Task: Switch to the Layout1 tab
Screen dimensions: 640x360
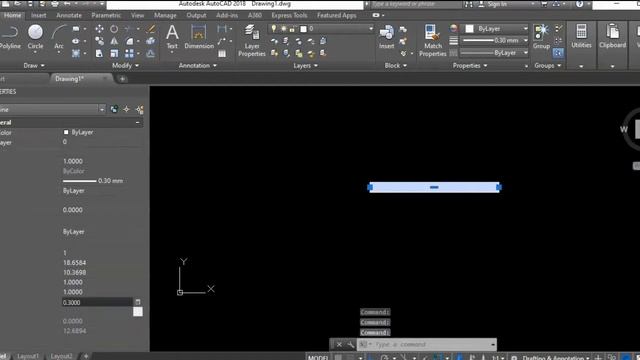Action: 28,356
